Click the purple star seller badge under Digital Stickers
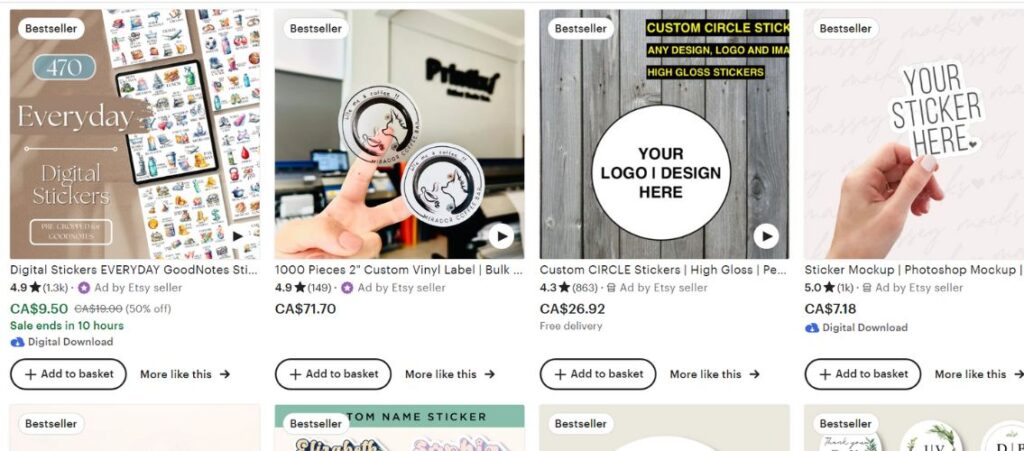This screenshot has height=451, width=1024. (x=84, y=288)
